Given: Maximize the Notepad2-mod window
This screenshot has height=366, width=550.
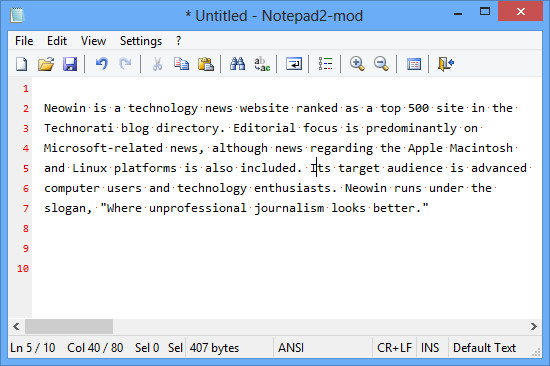Looking at the screenshot, I should 485,12.
